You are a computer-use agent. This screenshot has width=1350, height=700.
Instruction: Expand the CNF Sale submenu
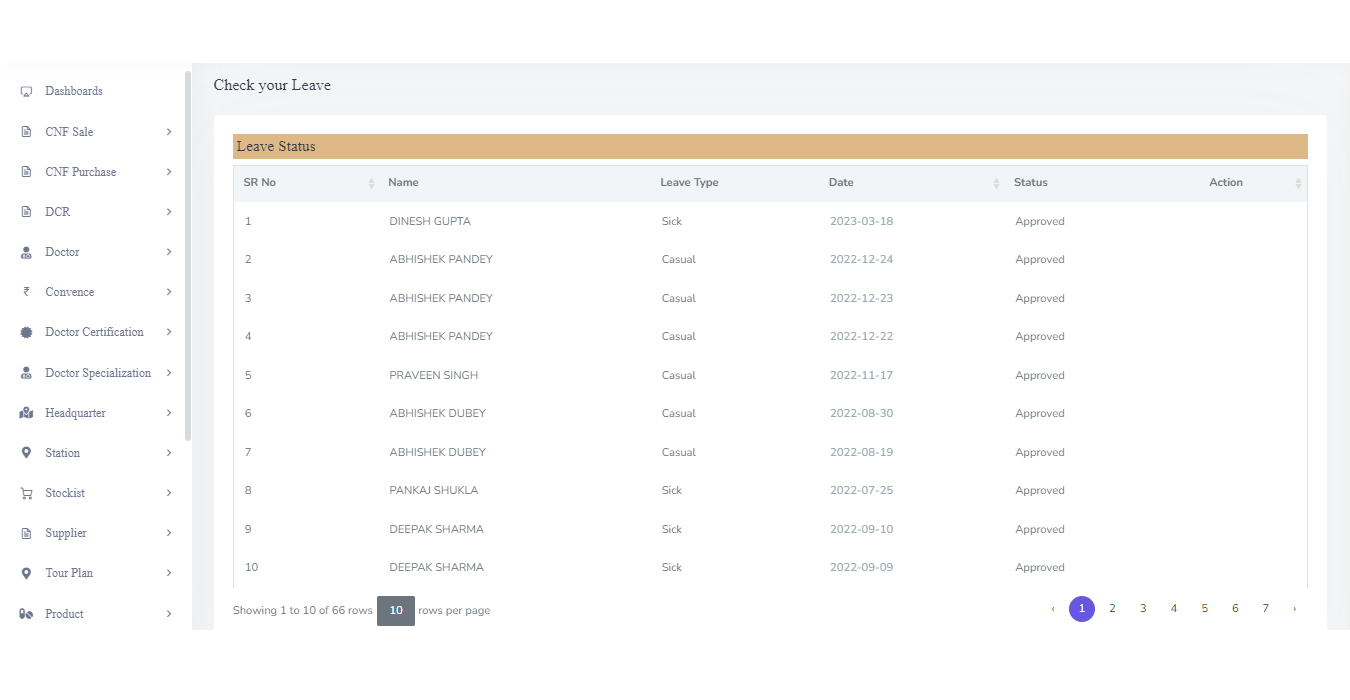[168, 131]
